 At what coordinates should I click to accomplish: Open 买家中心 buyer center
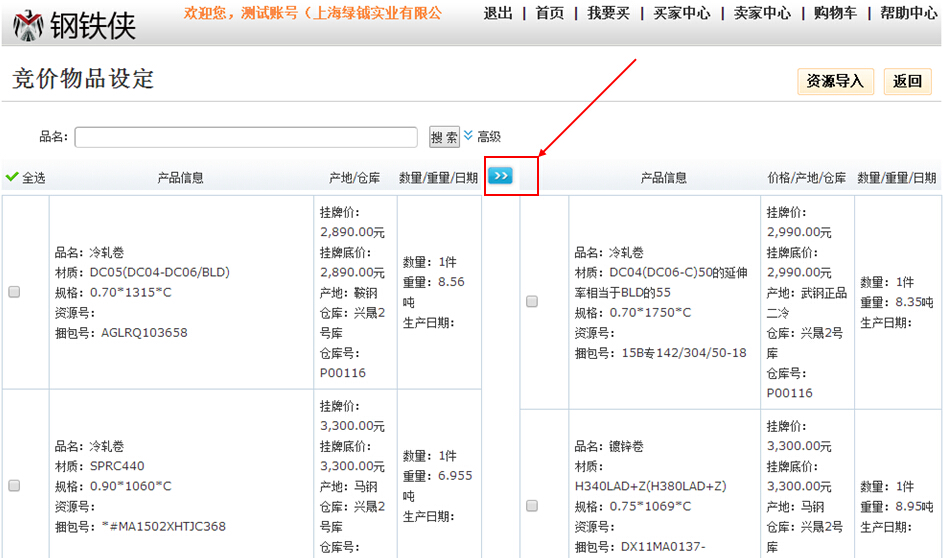[x=682, y=13]
